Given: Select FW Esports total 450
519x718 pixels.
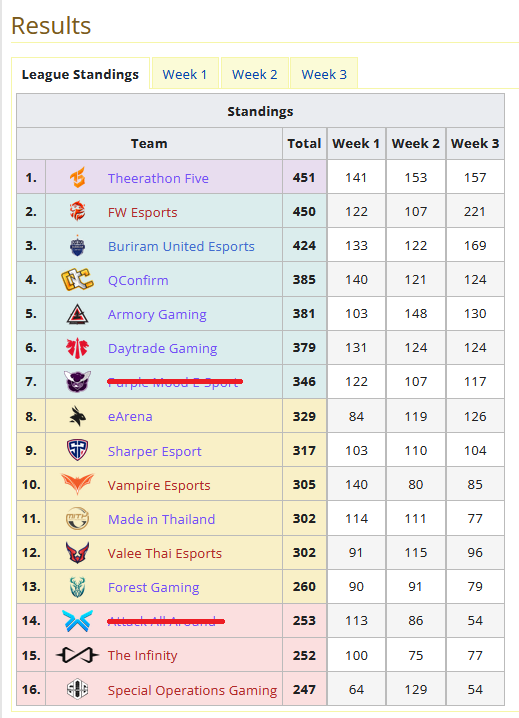Looking at the screenshot, I should (304, 212).
